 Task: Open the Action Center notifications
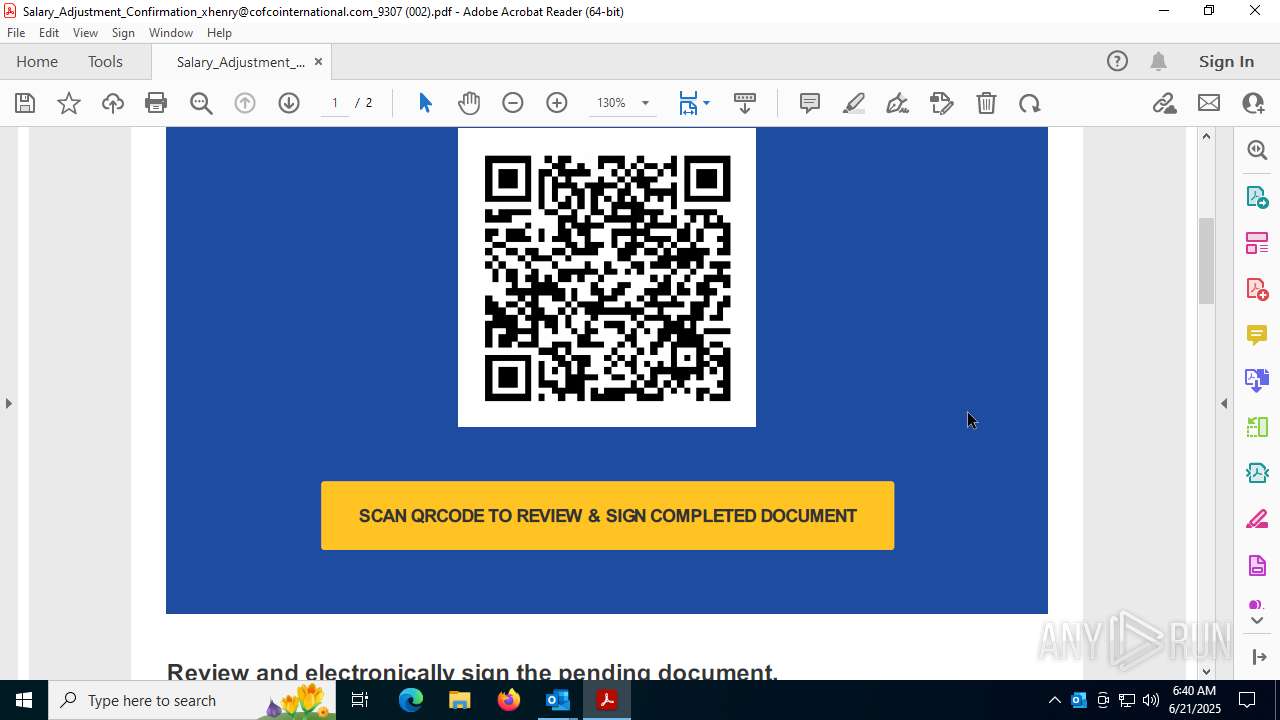[x=1247, y=700]
